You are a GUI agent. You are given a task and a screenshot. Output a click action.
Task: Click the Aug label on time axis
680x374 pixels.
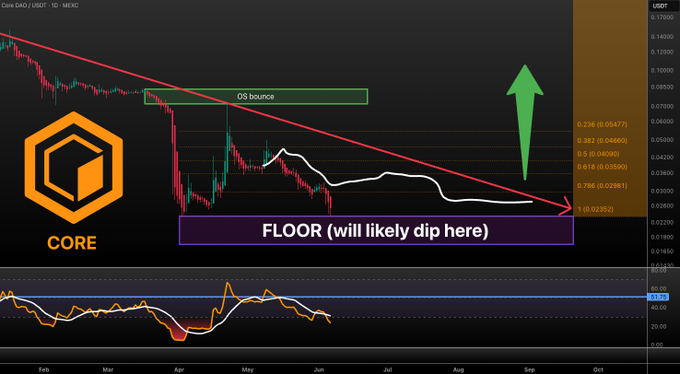(458, 370)
